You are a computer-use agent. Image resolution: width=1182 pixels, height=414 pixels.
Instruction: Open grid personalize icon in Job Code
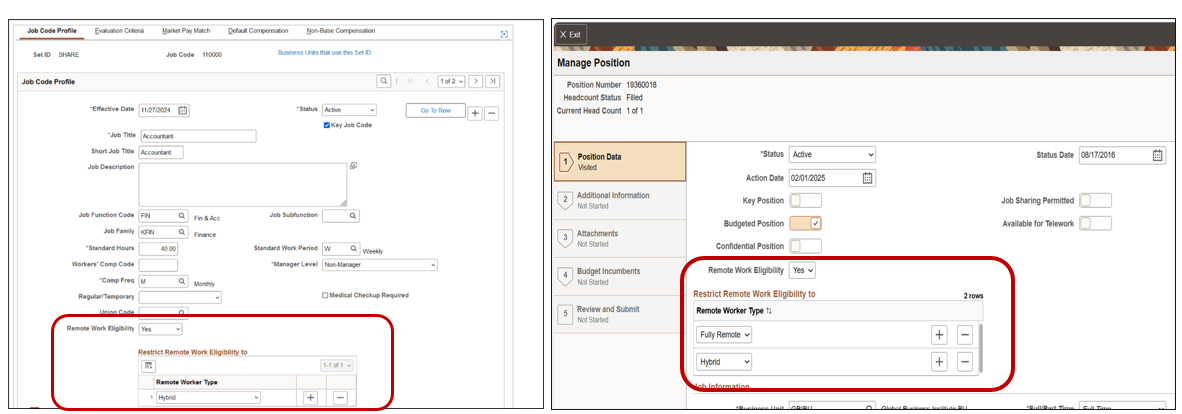149,366
